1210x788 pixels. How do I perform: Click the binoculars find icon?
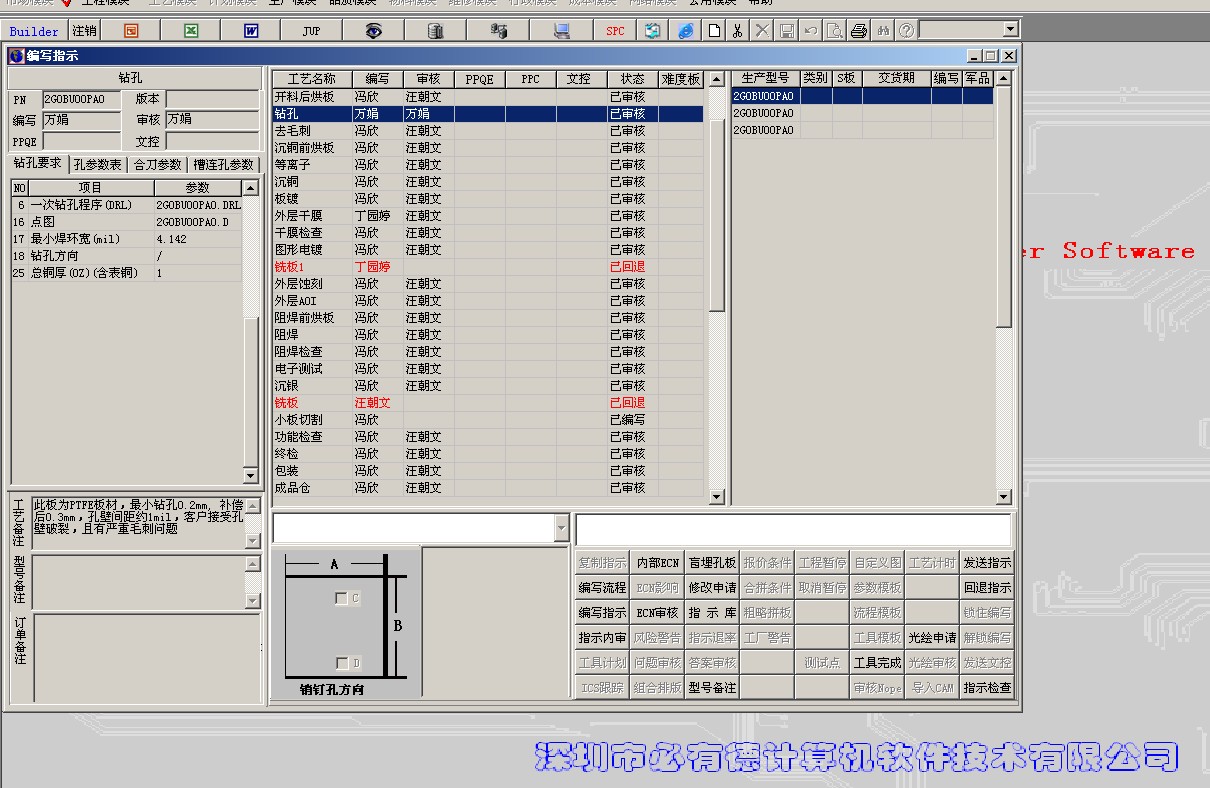[883, 31]
